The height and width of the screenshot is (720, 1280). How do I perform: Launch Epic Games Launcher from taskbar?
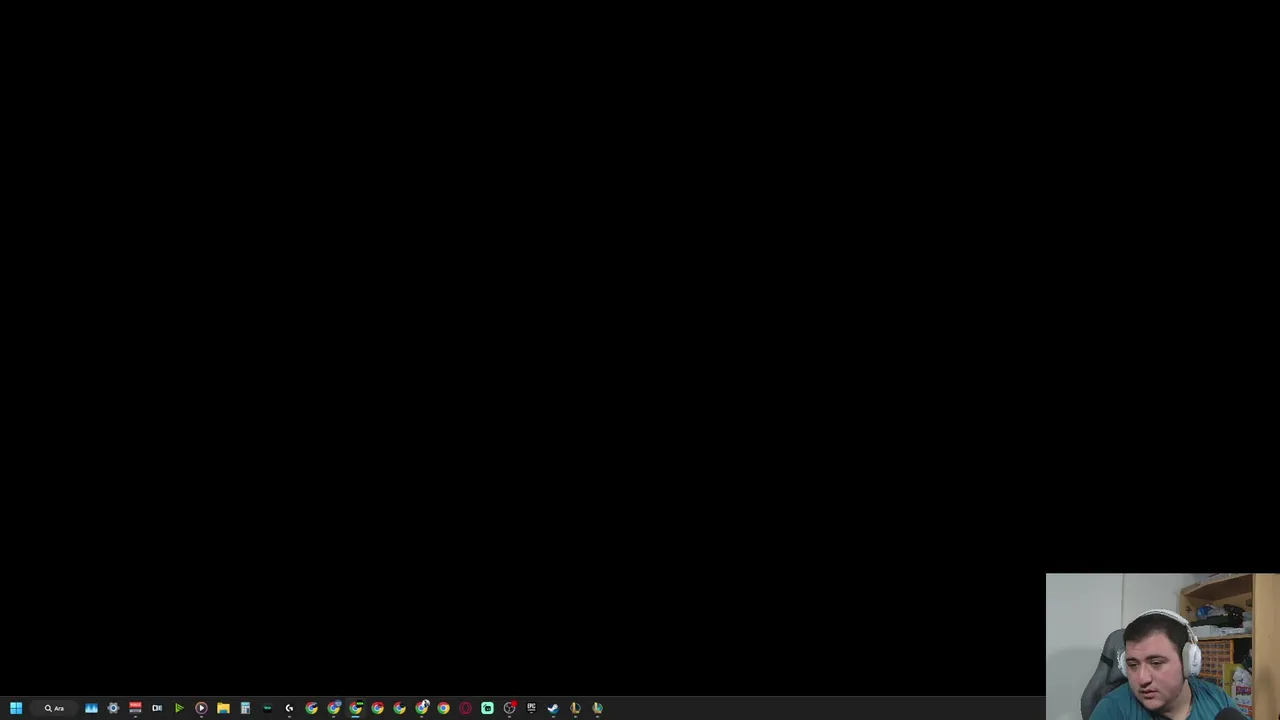pos(531,708)
